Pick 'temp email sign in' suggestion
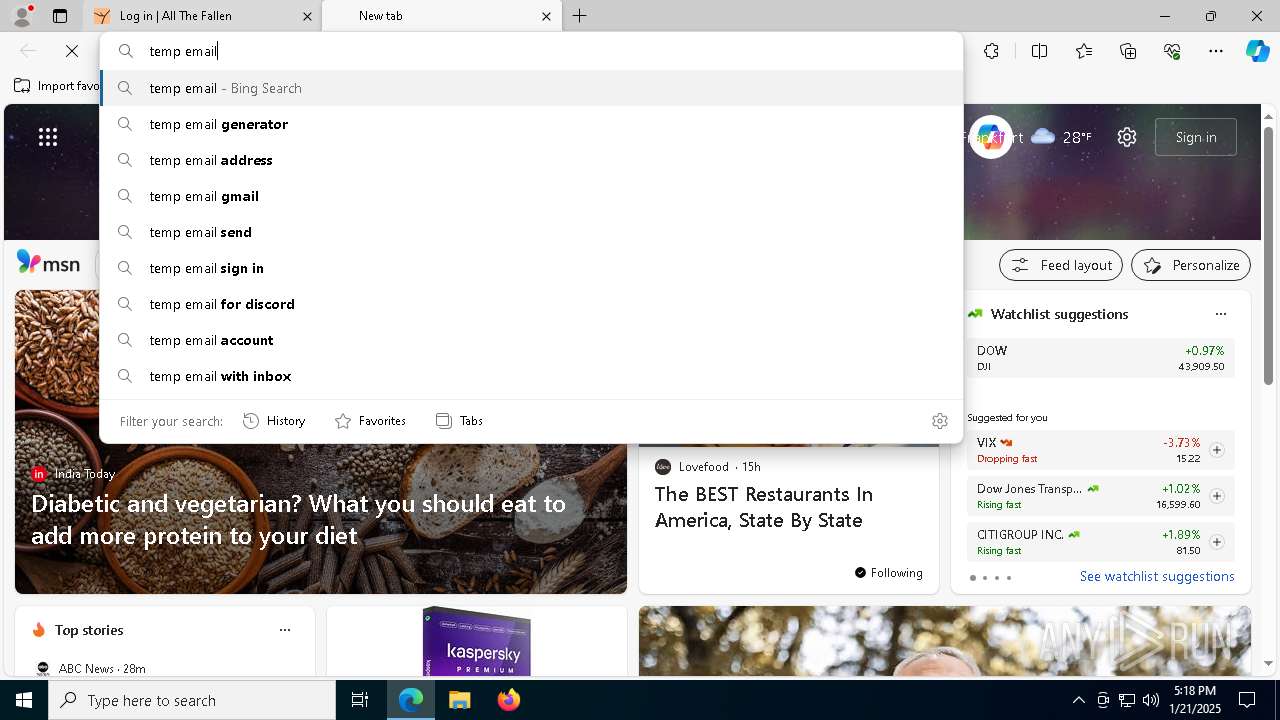1280x720 pixels. (531, 268)
